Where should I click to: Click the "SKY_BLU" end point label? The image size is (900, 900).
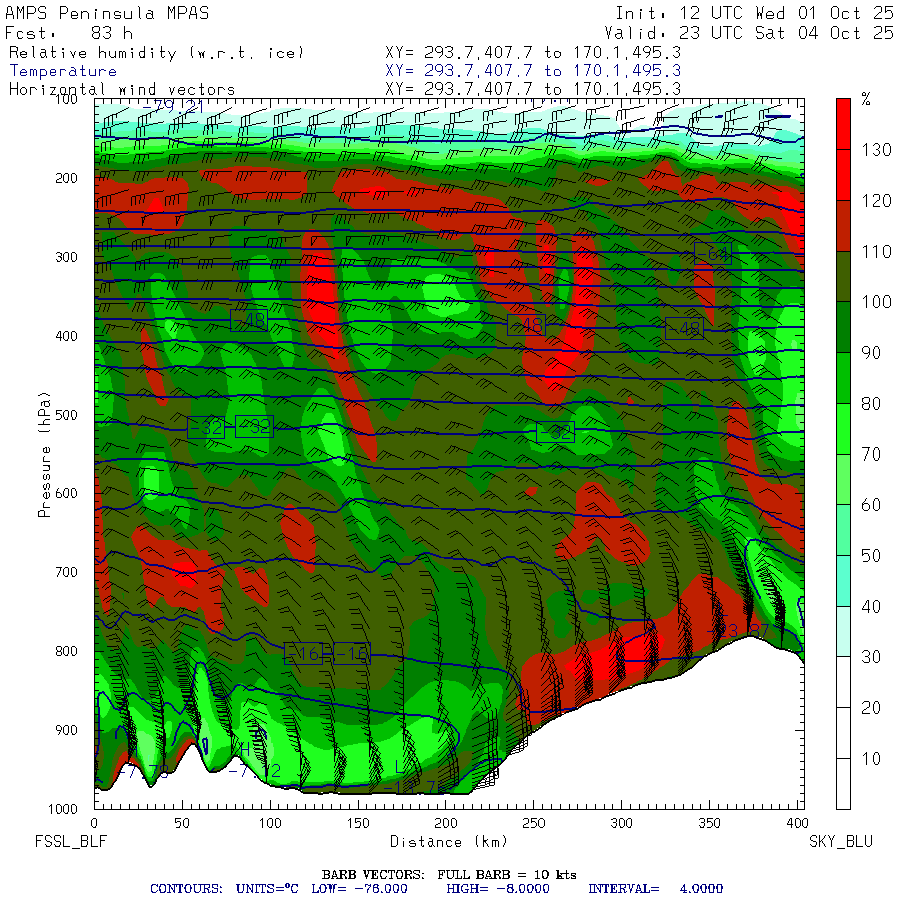(x=841, y=841)
